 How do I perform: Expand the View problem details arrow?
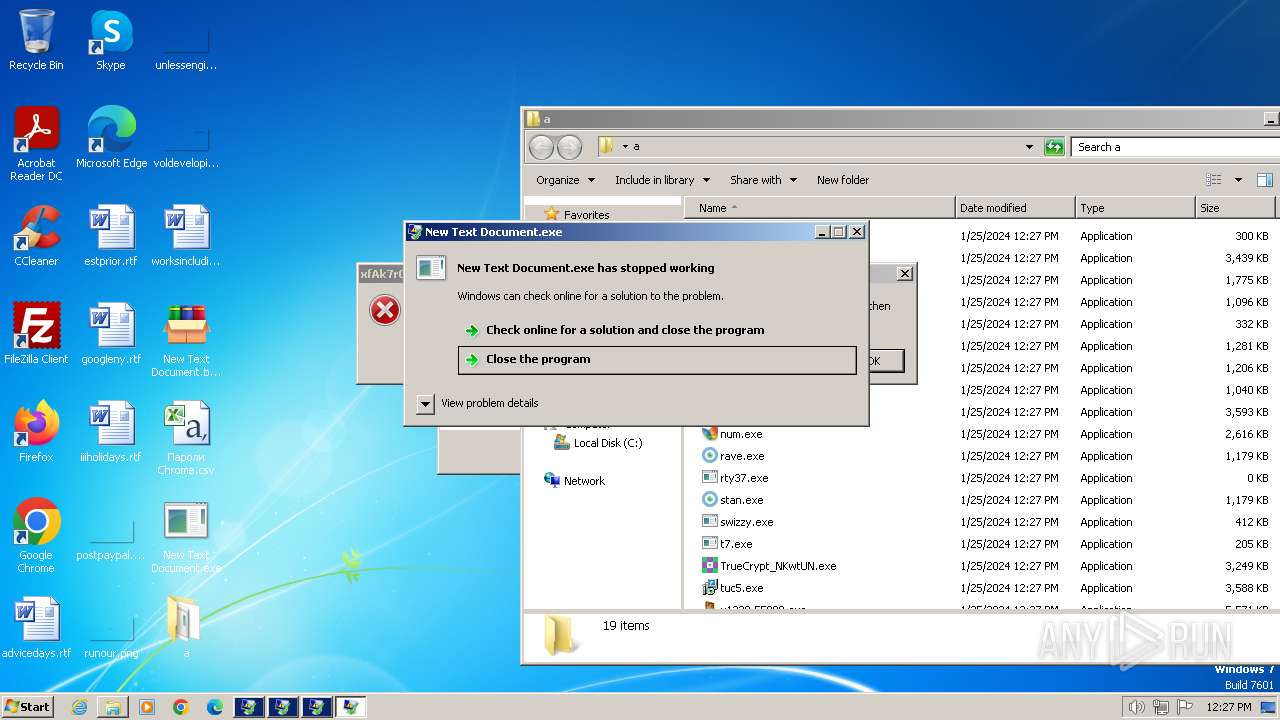coord(425,403)
